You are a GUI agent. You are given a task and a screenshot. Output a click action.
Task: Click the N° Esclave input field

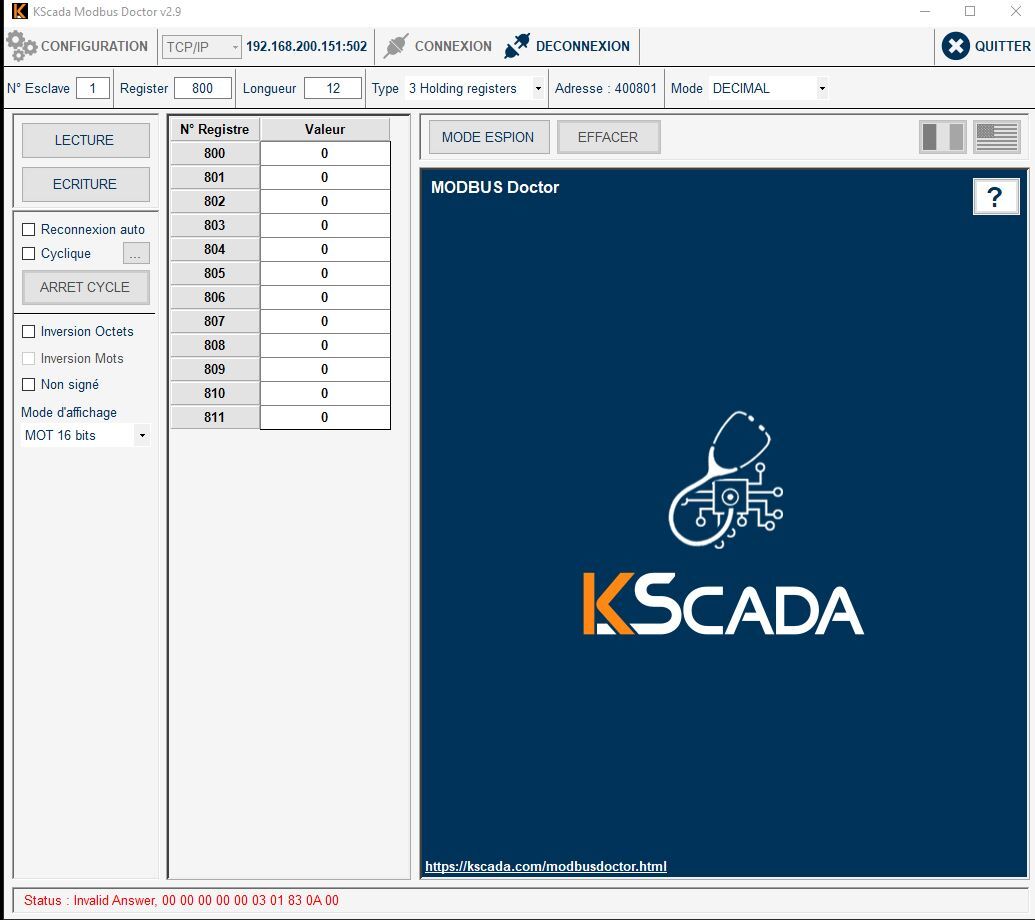tap(92, 88)
